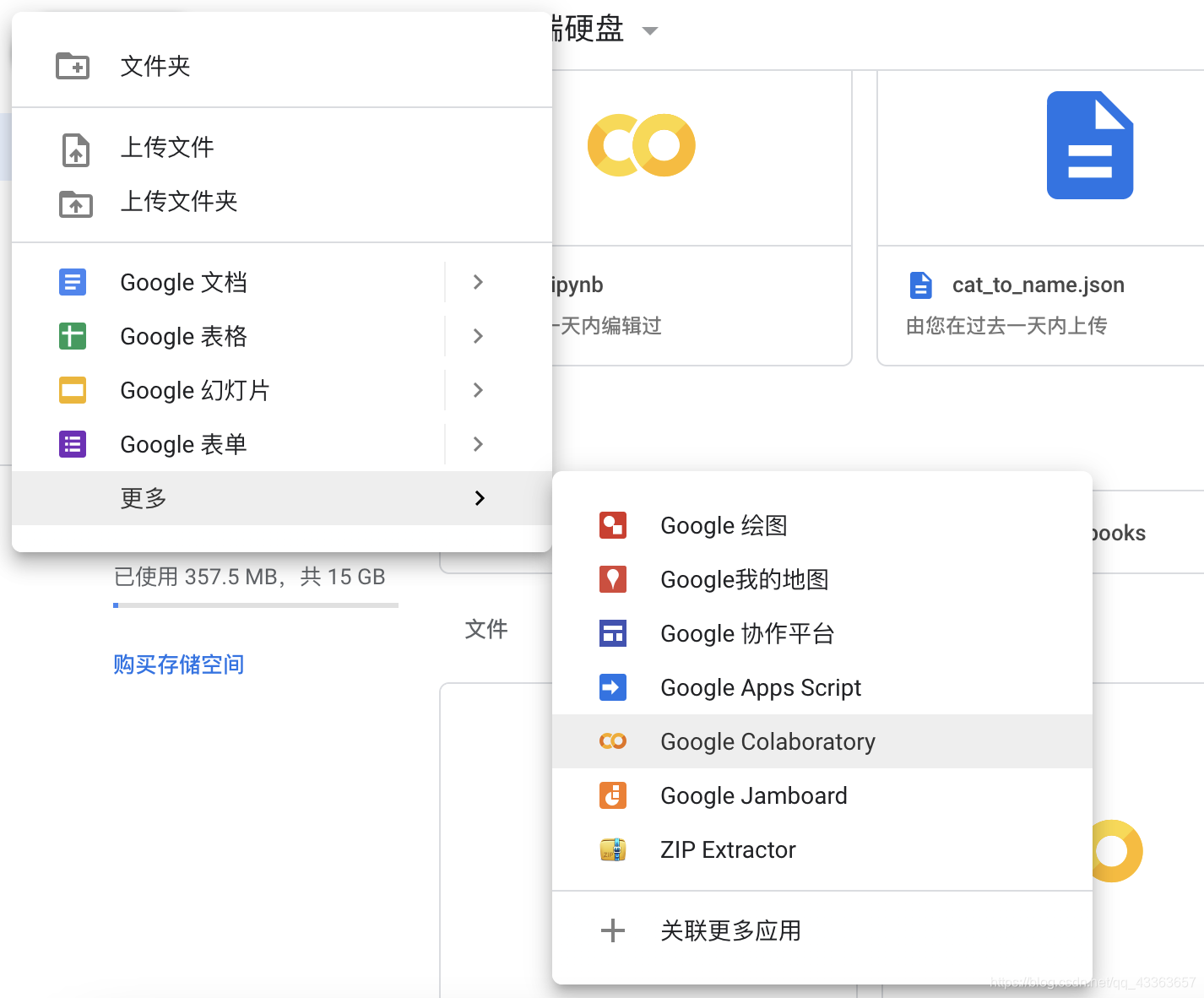This screenshot has width=1204, height=998.
Task: Open the 硬盘 location dropdown arrow
Action: [649, 31]
